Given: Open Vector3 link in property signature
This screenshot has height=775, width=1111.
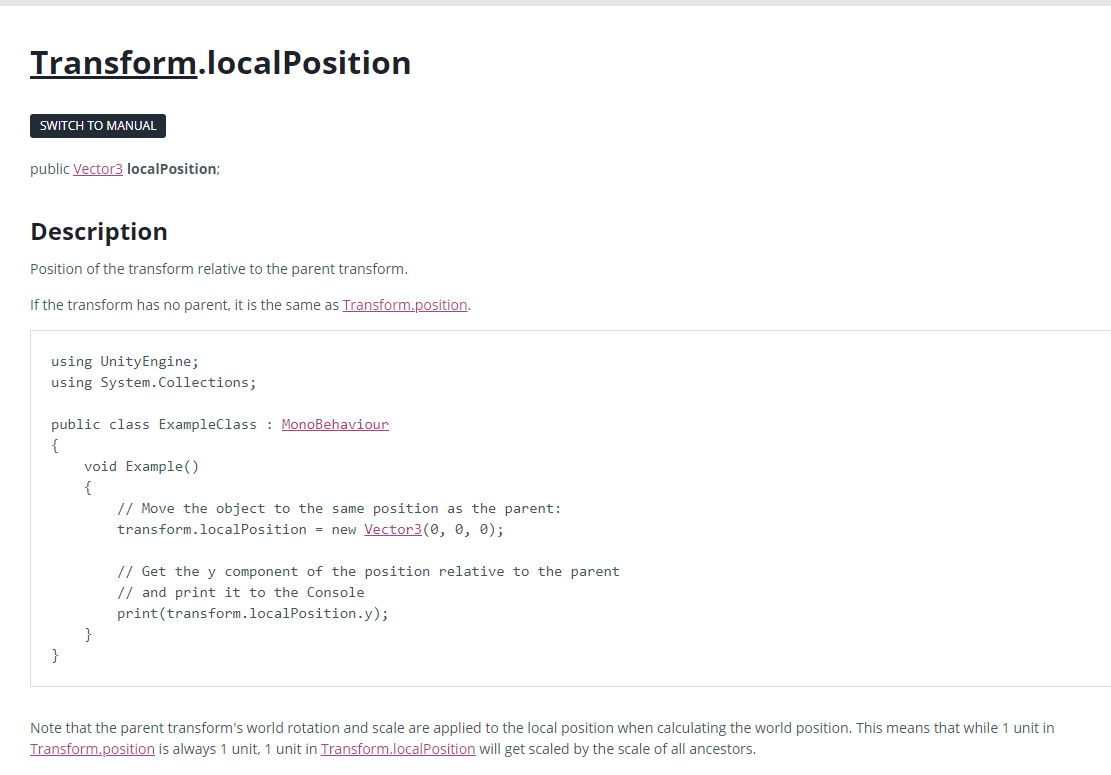Looking at the screenshot, I should 98,169.
